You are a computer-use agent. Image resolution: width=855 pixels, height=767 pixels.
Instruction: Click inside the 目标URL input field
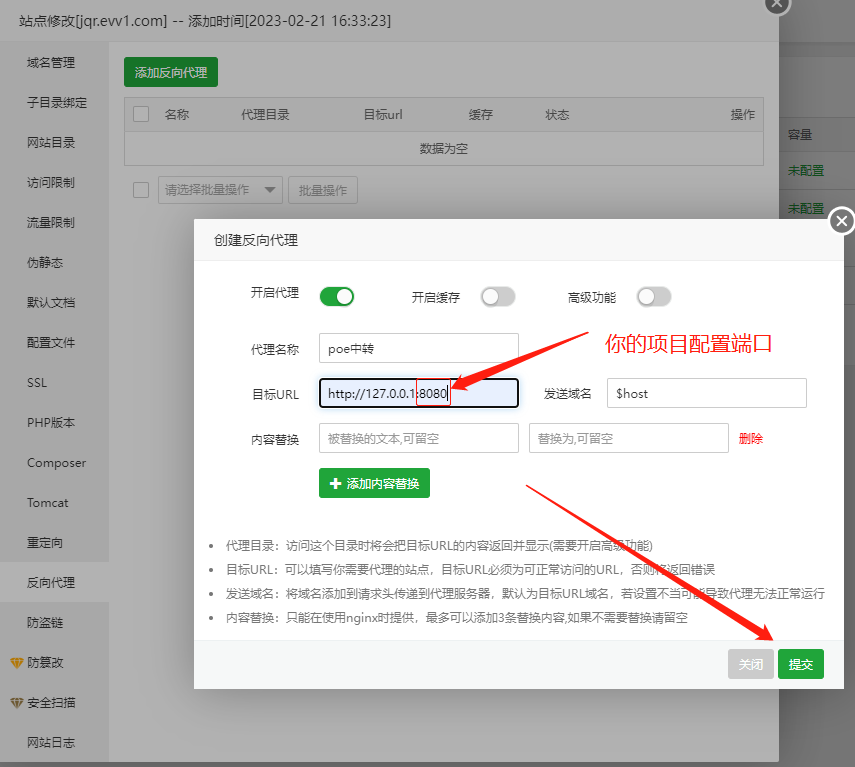418,392
